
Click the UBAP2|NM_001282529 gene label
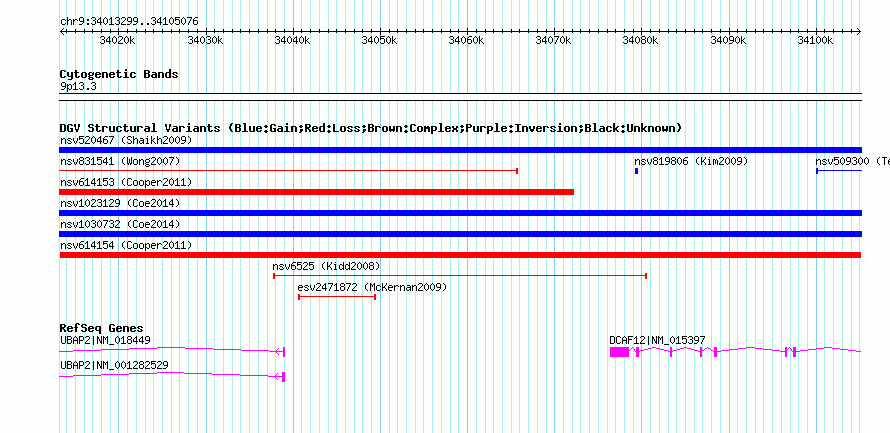114,364
